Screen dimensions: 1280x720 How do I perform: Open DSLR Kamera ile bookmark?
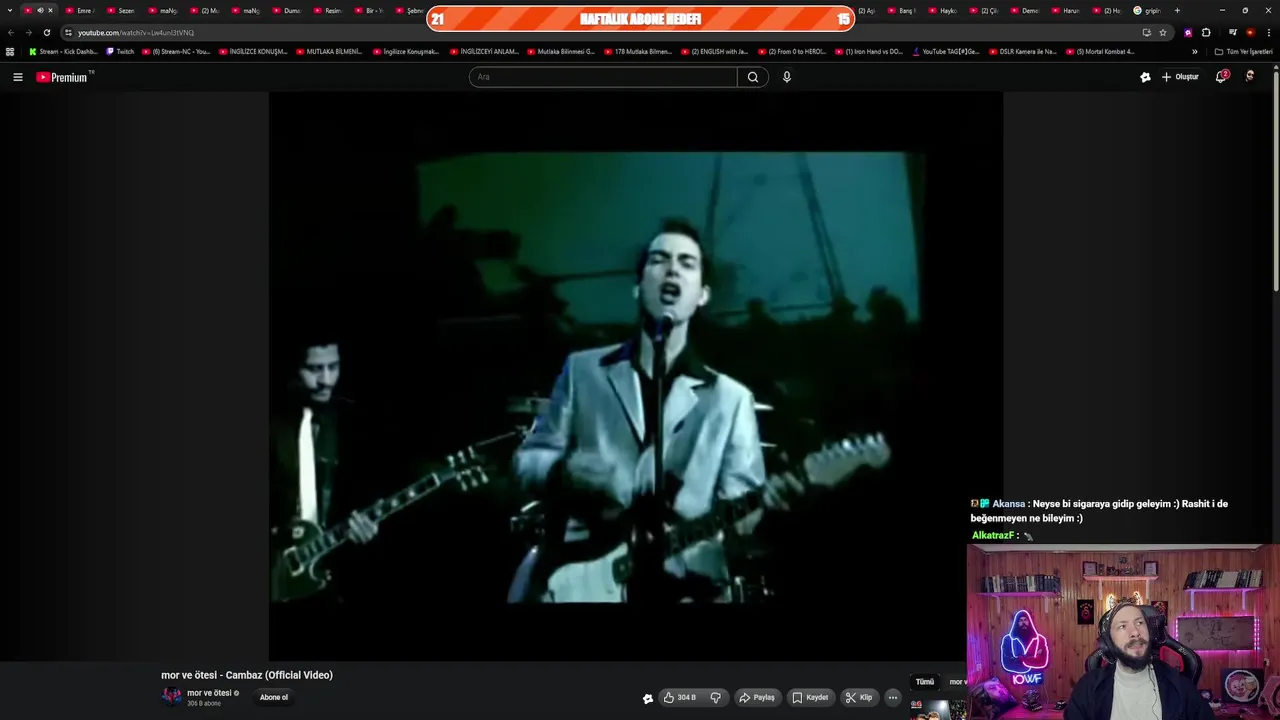pyautogui.click(x=1023, y=51)
